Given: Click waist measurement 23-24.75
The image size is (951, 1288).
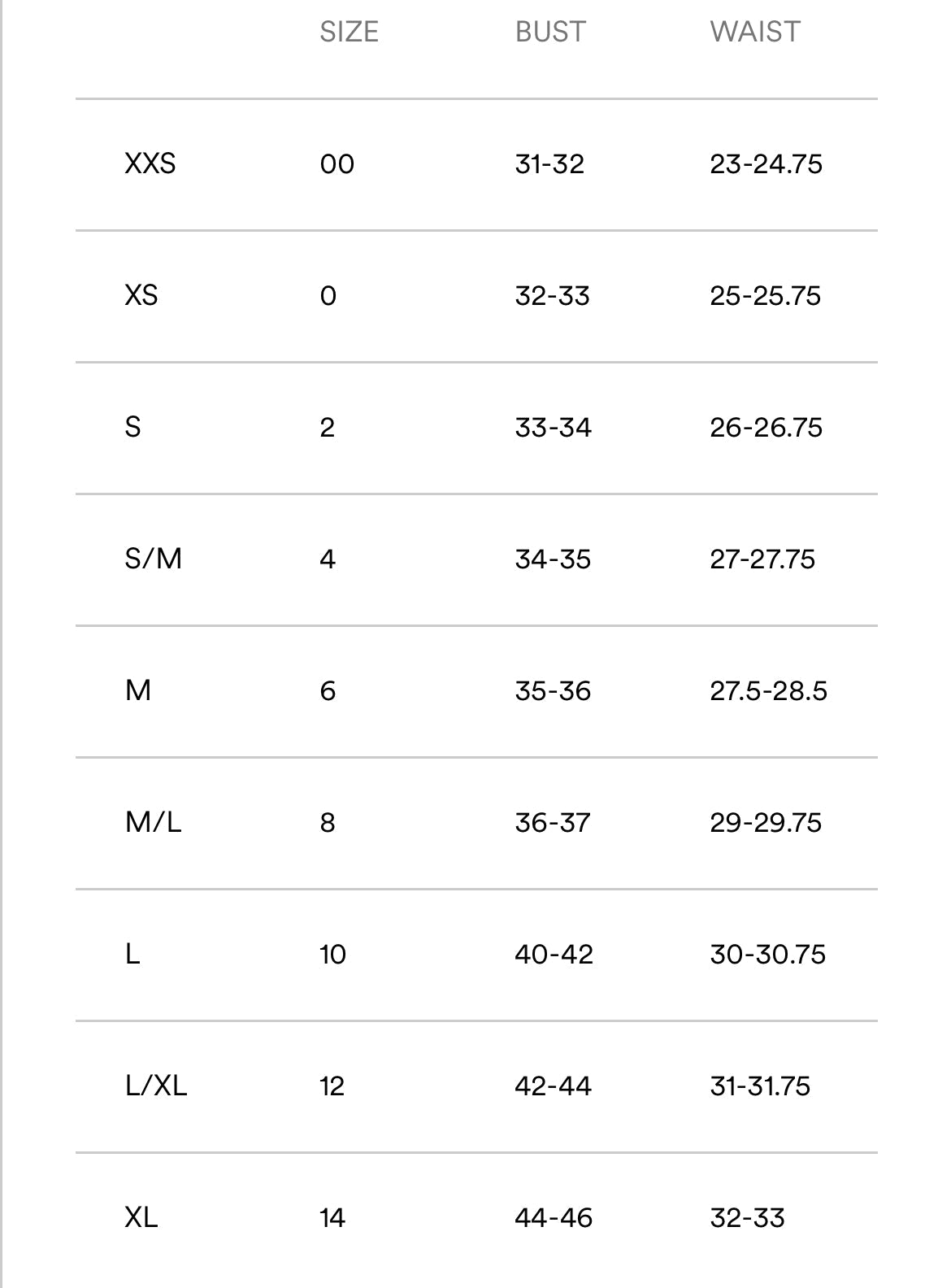Looking at the screenshot, I should pos(766,164).
